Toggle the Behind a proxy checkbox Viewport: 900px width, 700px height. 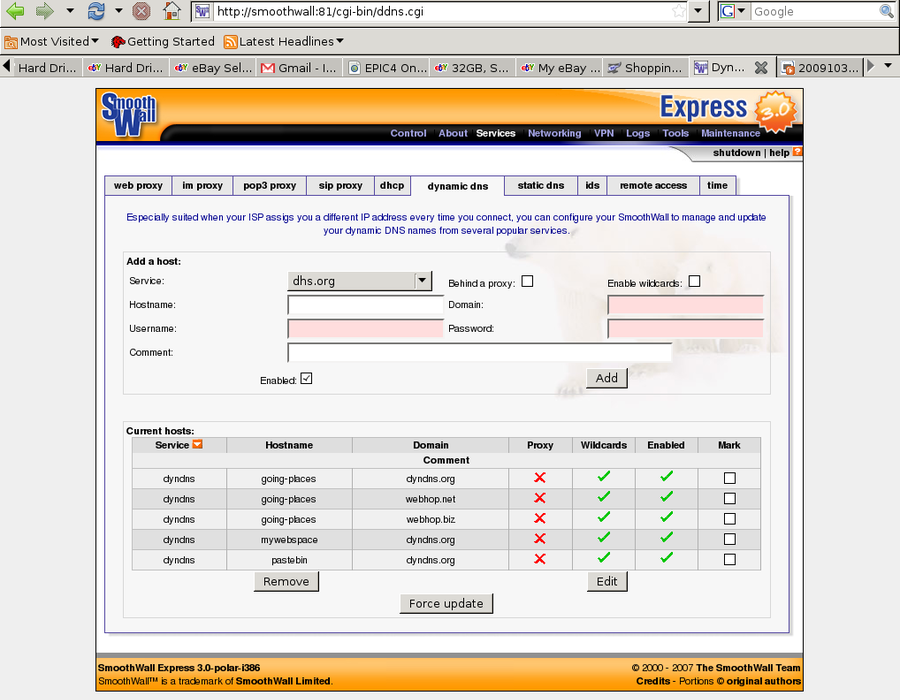[x=527, y=281]
